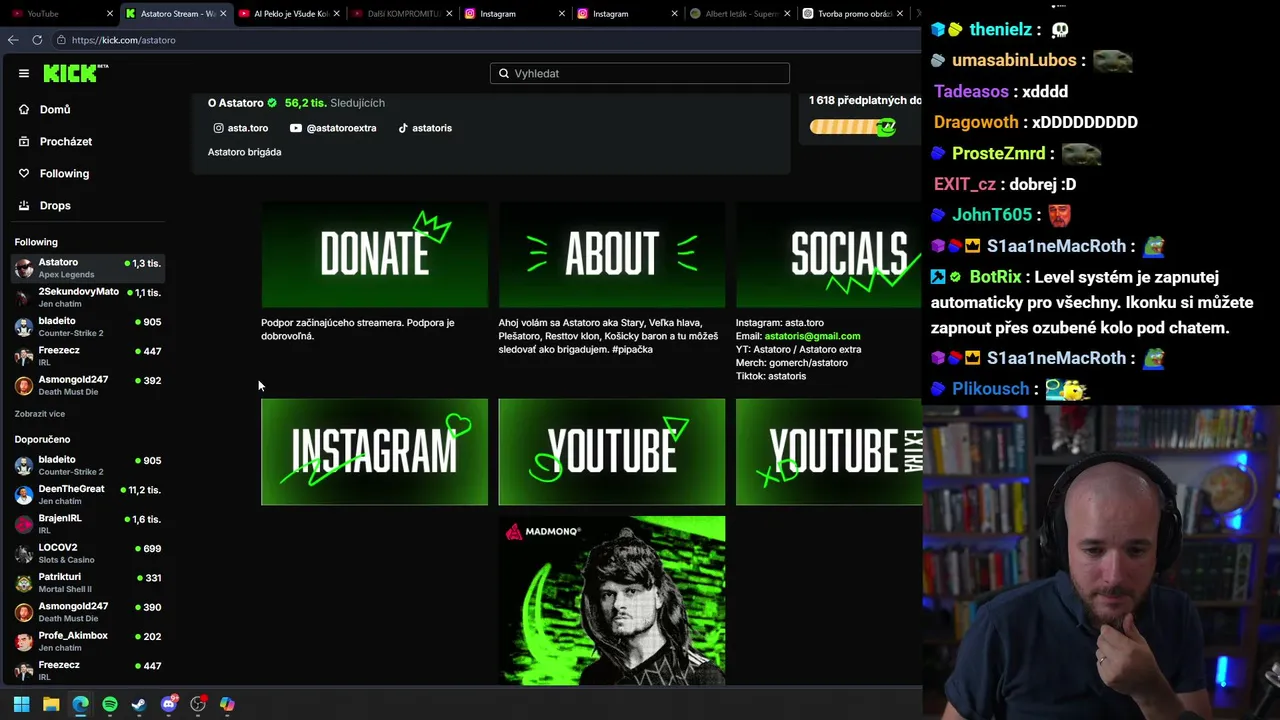Image resolution: width=1280 pixels, height=720 pixels.
Task: Click the BotRix username in chat
Action: (995, 278)
